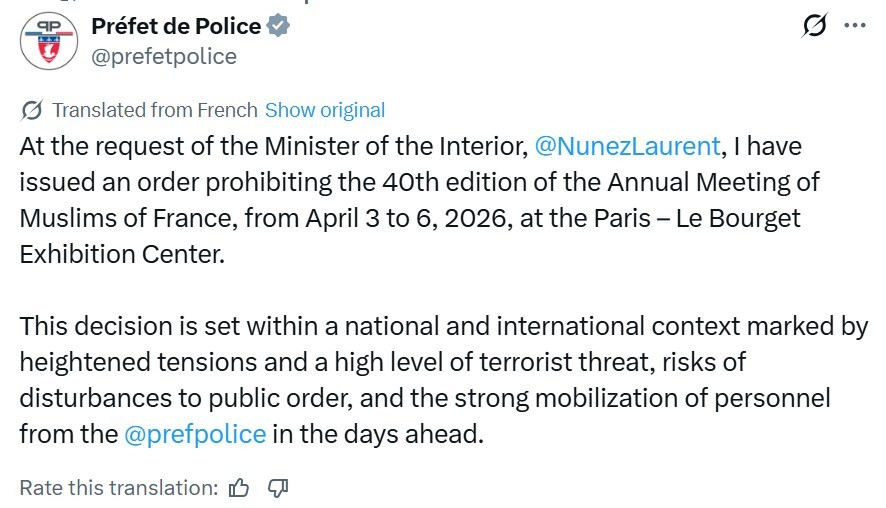This screenshot has width=886, height=508.
Task: Click the paragraph starting "This decision is set"
Action: 440,380
